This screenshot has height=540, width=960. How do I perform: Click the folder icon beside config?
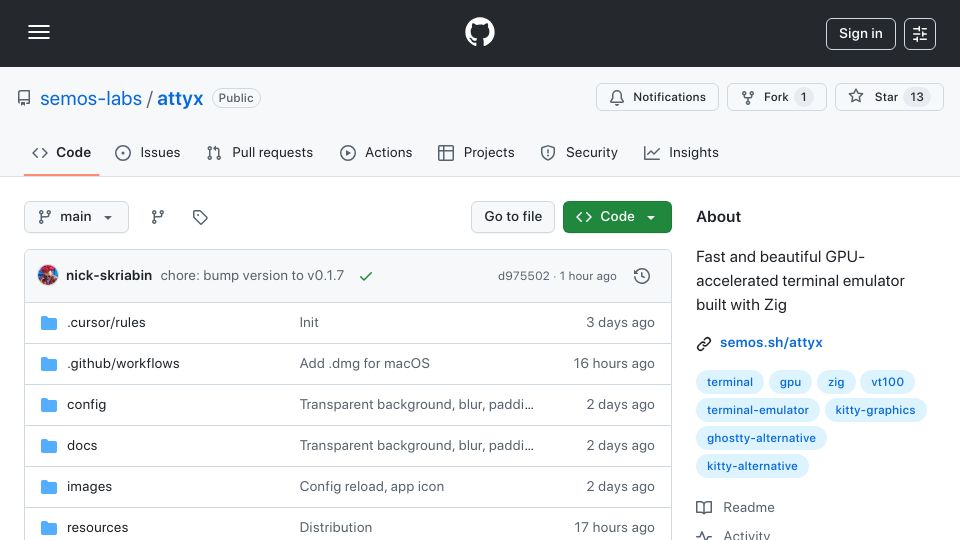(49, 405)
